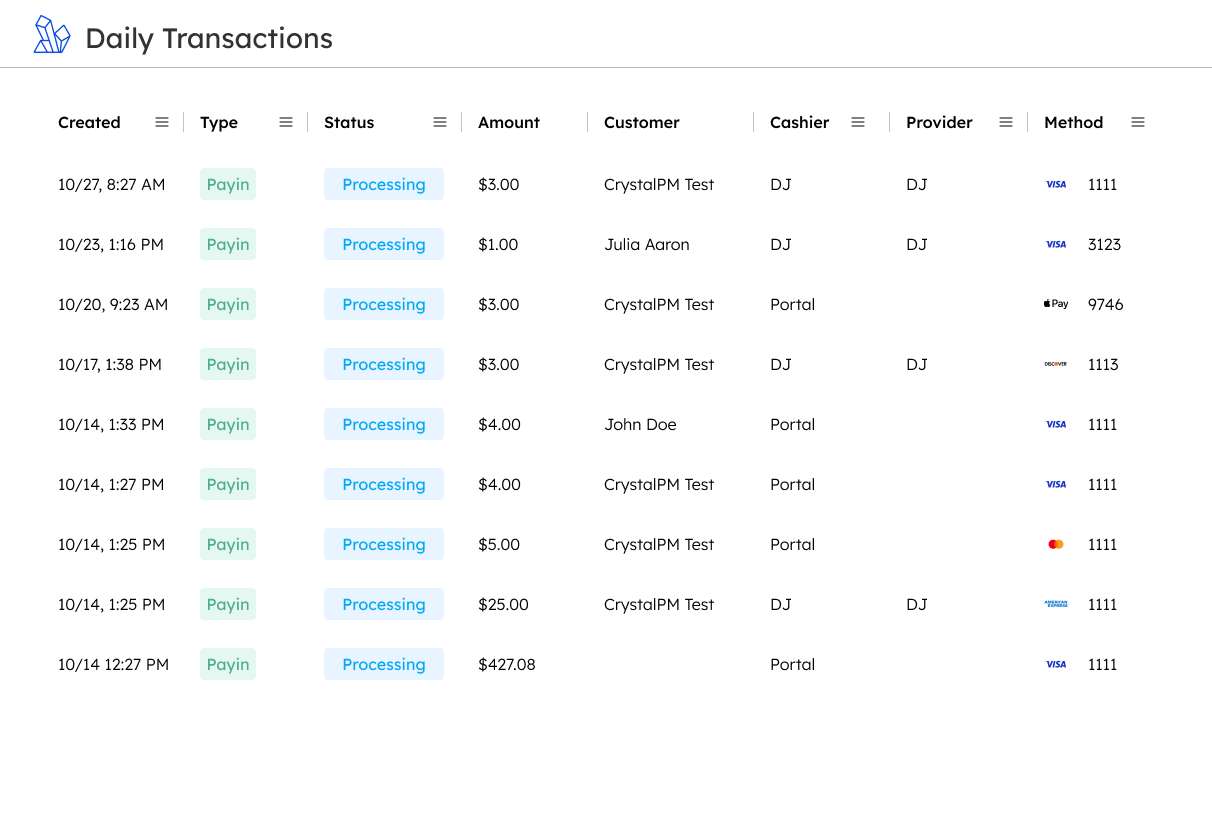Open the Method column menu icon
1212x816 pixels.
(x=1138, y=122)
